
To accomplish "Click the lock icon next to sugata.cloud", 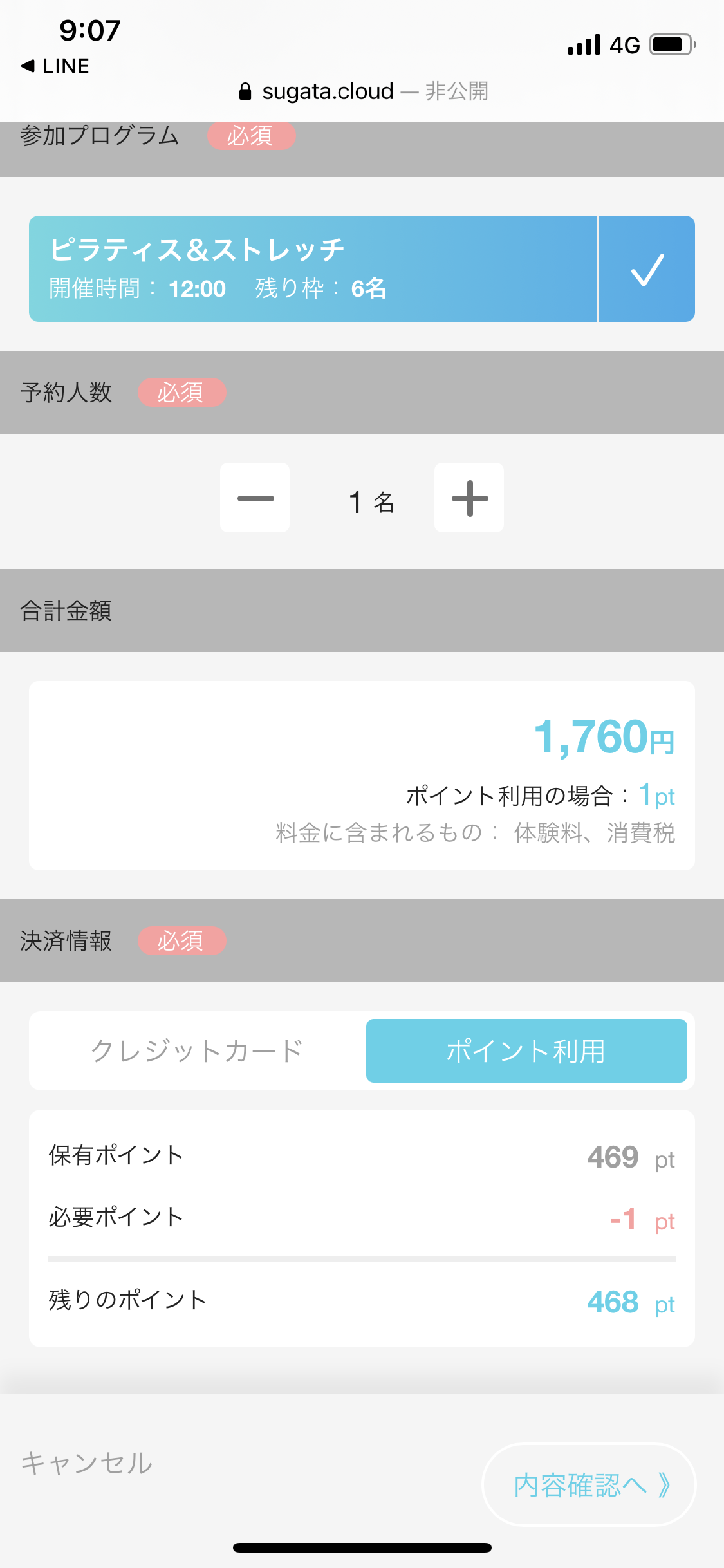I will pos(246,91).
